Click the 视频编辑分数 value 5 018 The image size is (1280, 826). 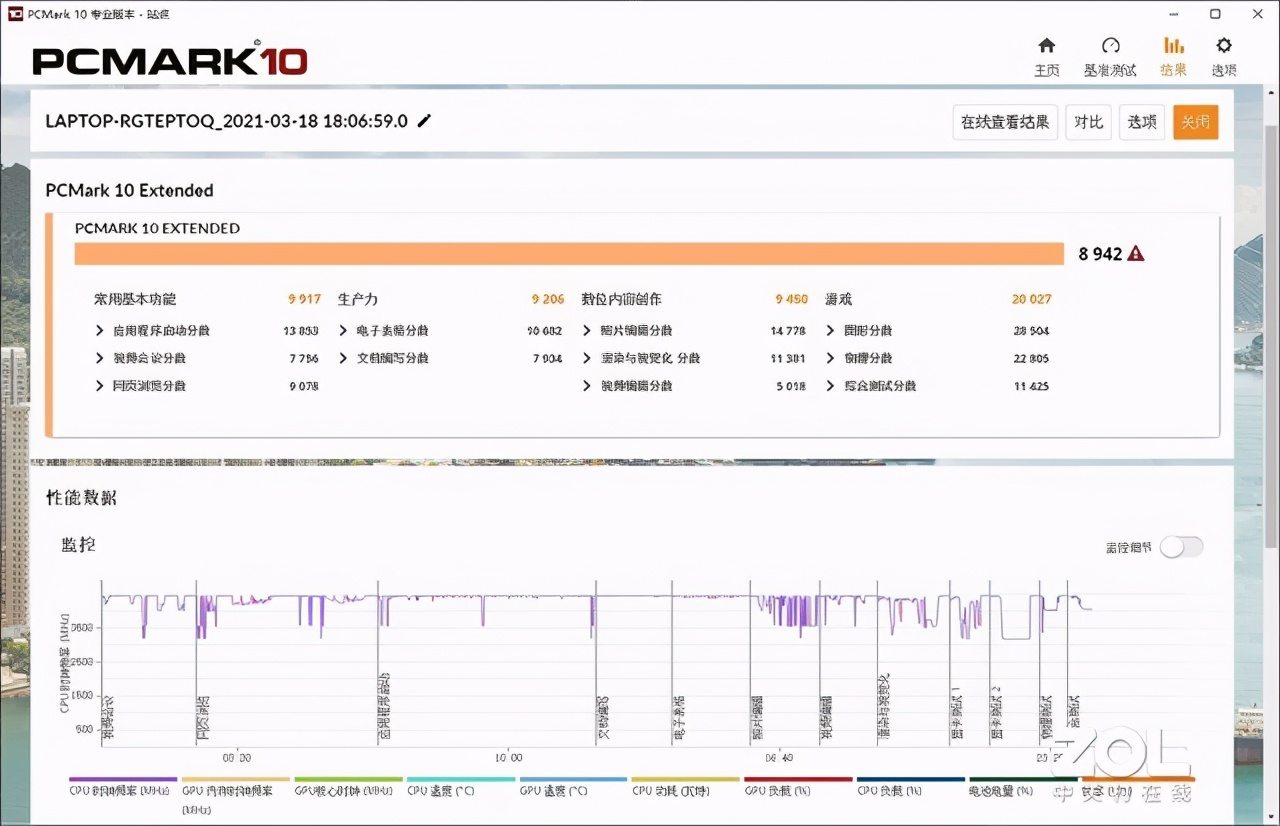(x=791, y=386)
